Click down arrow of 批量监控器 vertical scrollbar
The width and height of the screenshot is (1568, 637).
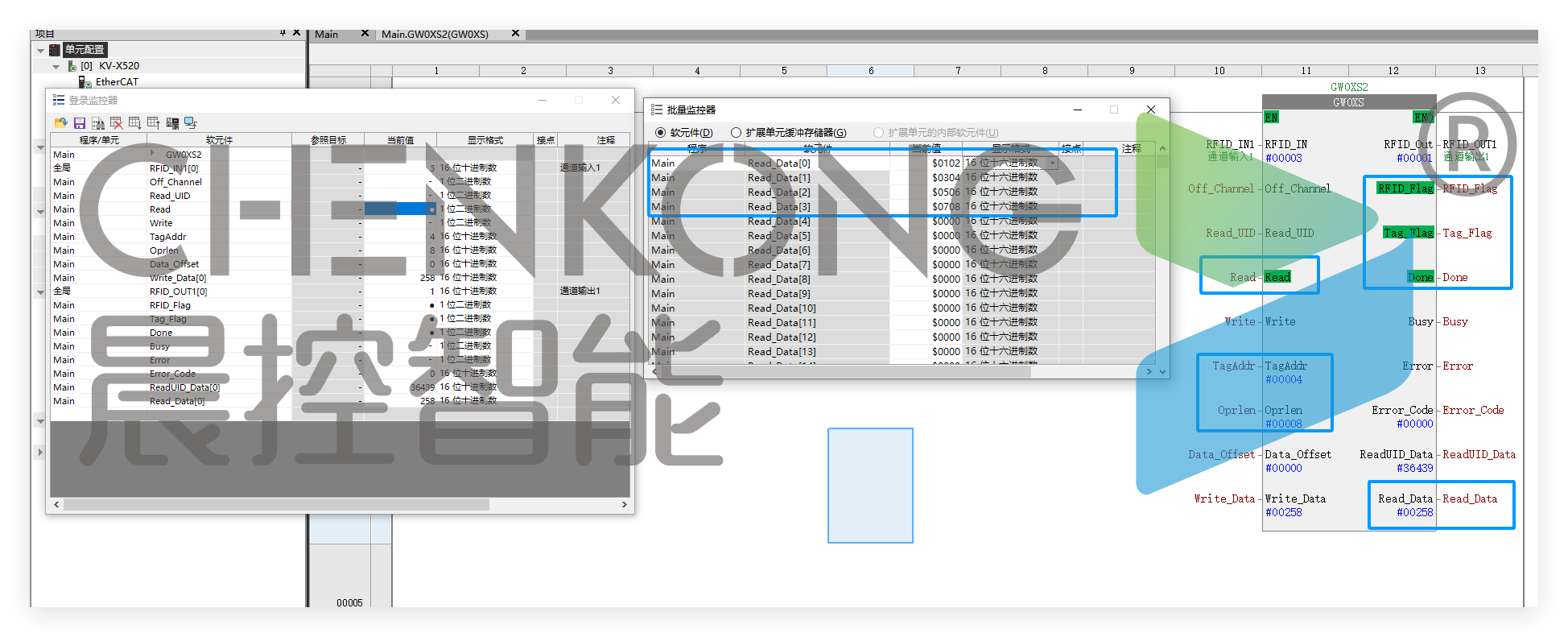point(1162,371)
